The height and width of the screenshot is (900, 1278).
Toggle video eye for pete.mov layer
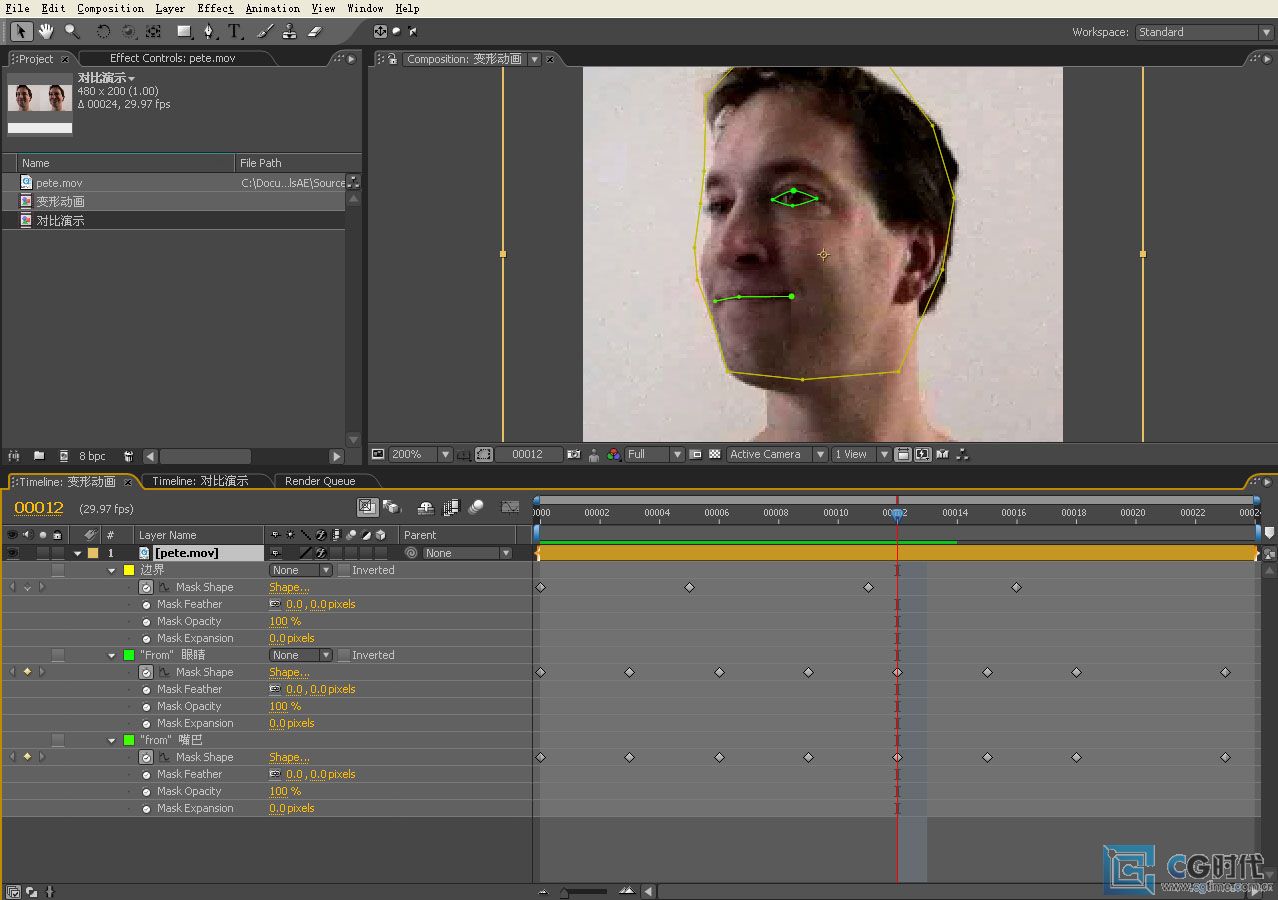[12, 553]
